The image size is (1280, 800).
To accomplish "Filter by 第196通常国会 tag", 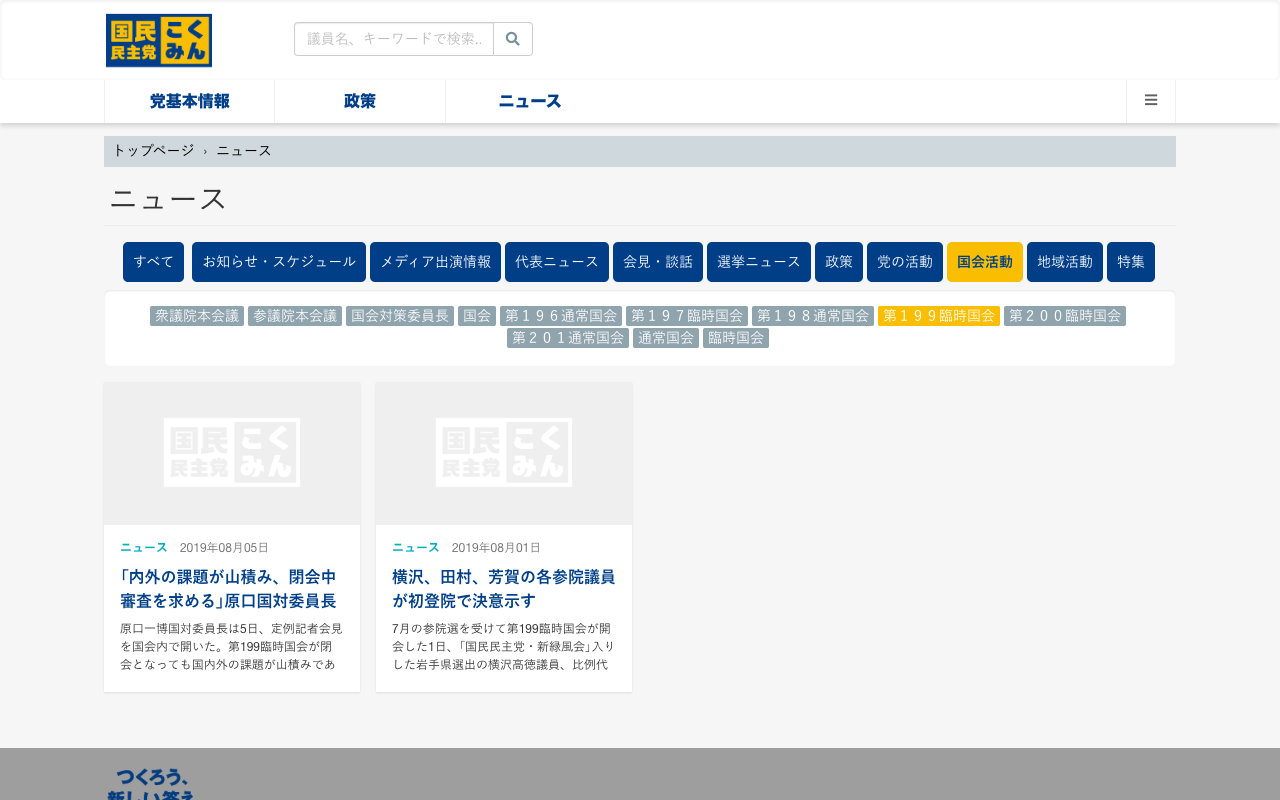I will [561, 316].
